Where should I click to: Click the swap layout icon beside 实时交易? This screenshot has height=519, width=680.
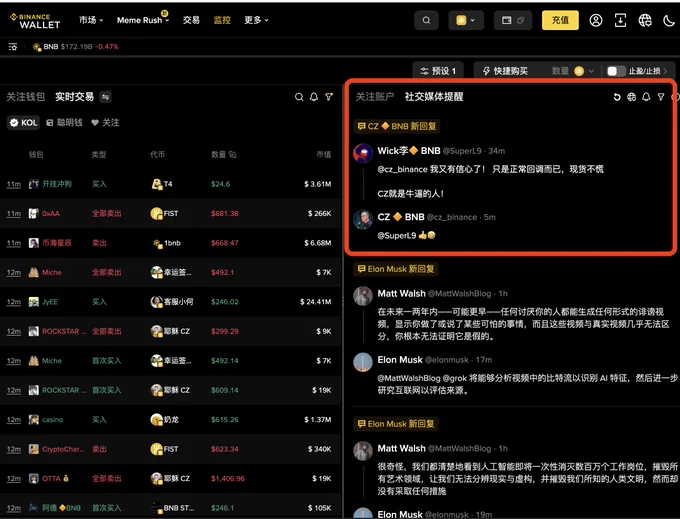[x=105, y=97]
